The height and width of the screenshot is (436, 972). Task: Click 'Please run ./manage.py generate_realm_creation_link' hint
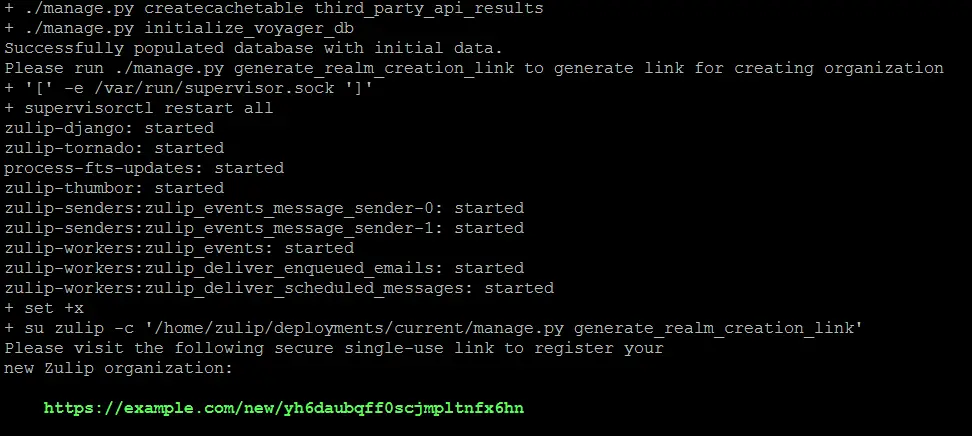click(x=259, y=68)
